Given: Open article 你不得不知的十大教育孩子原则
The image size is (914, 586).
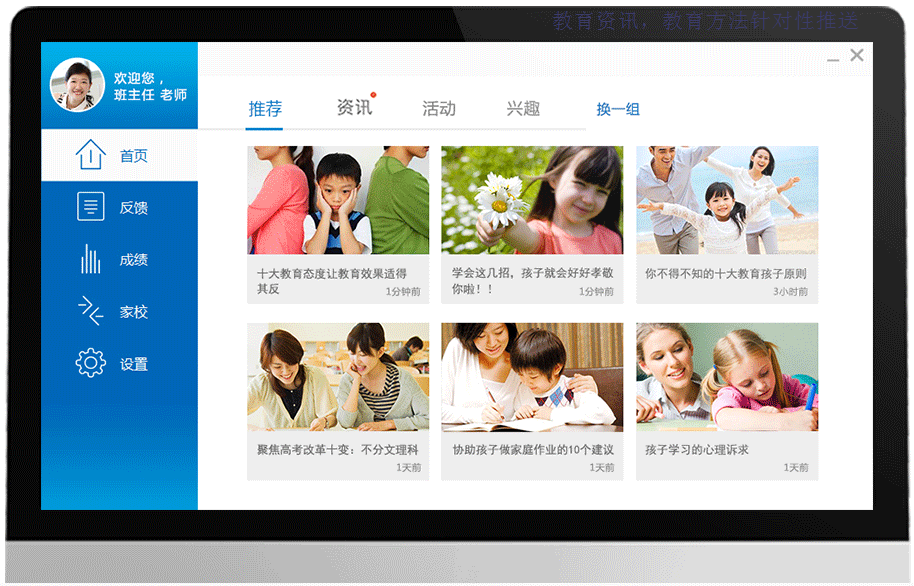Looking at the screenshot, I should tap(726, 273).
